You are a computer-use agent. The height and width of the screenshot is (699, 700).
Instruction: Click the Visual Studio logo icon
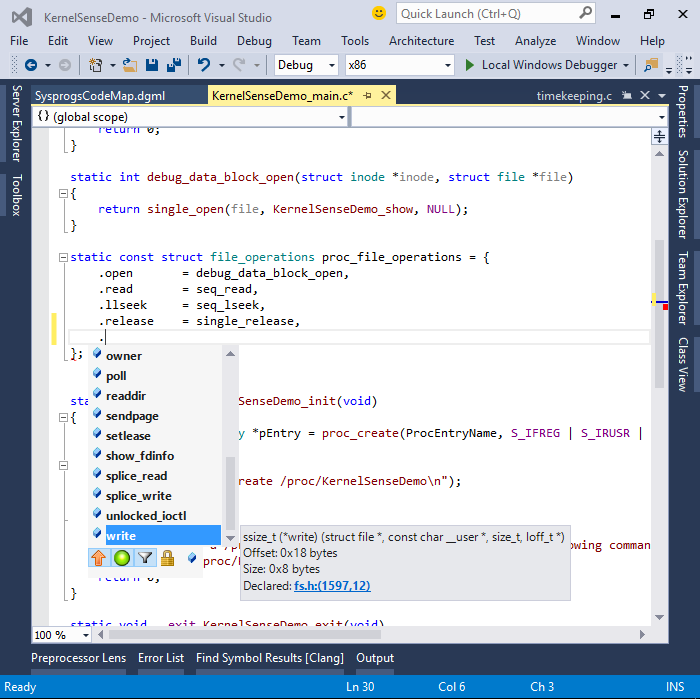21,17
